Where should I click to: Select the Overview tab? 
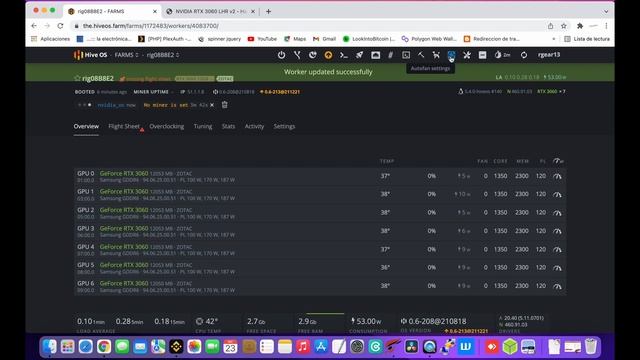[86, 127]
